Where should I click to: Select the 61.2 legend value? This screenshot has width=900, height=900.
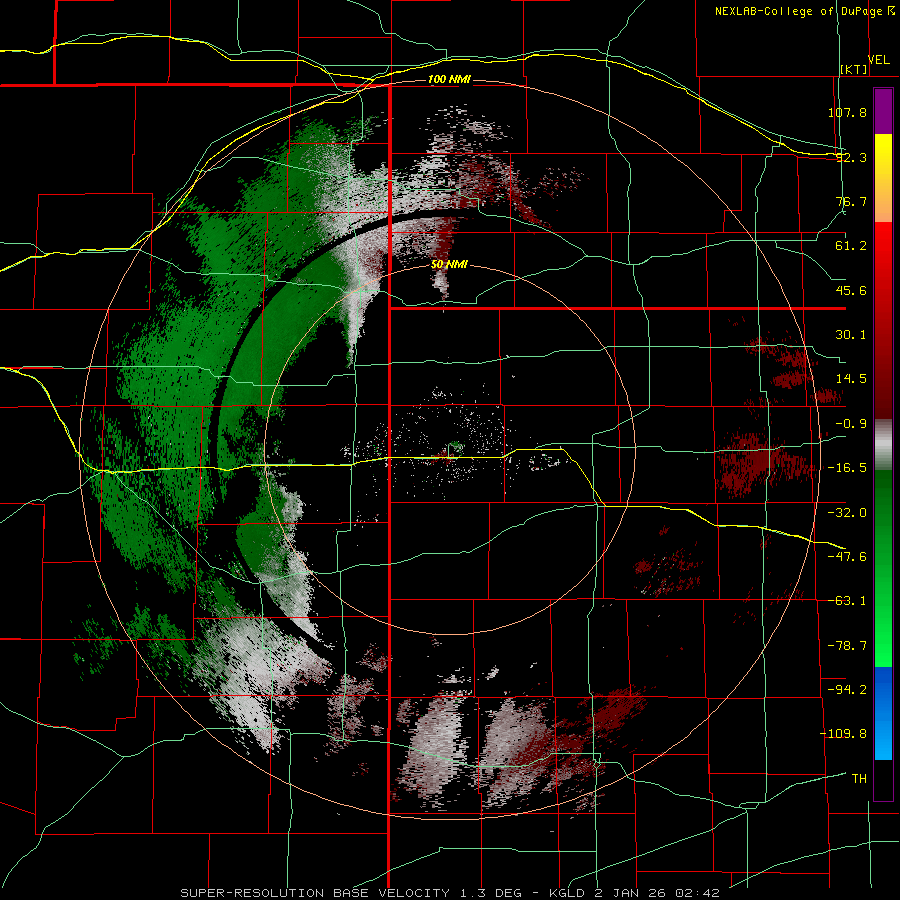click(x=851, y=246)
